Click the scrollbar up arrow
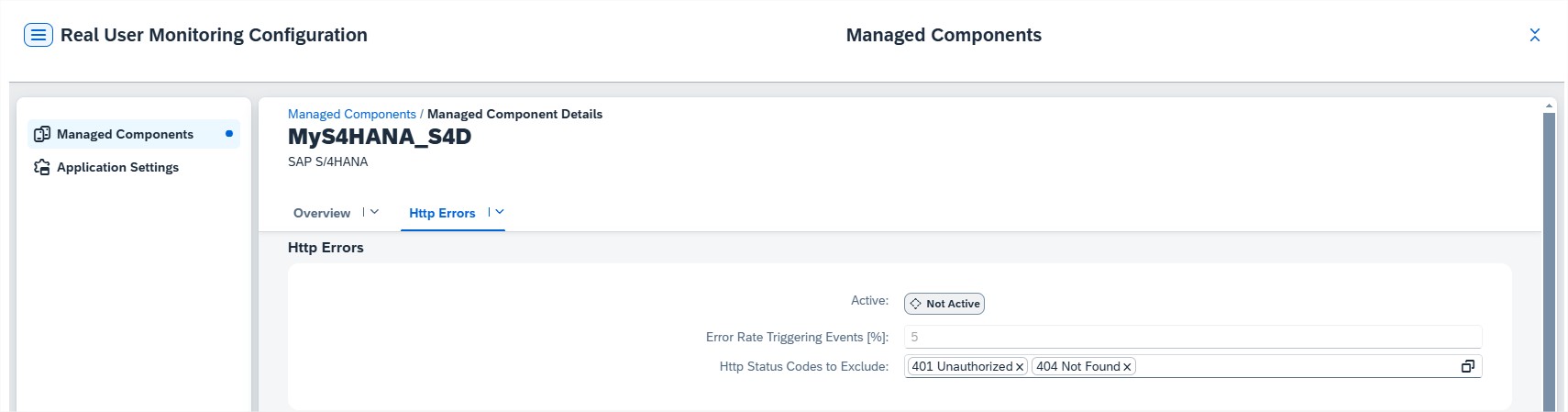This screenshot has width=1568, height=412. (x=1550, y=106)
